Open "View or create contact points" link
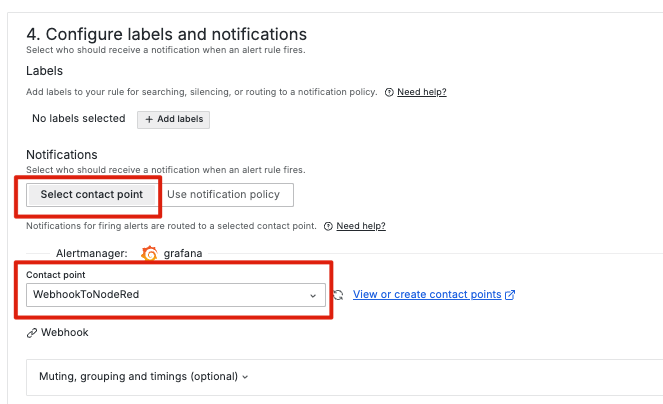This screenshot has width=663, height=404. pos(427,295)
